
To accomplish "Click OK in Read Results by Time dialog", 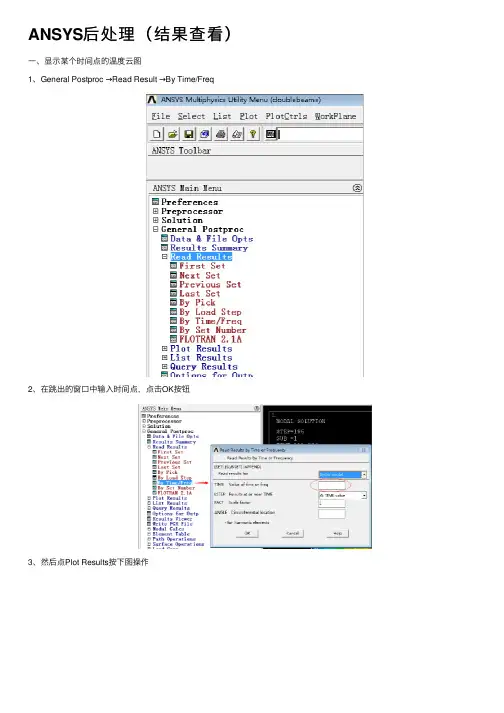I will [248, 533].
